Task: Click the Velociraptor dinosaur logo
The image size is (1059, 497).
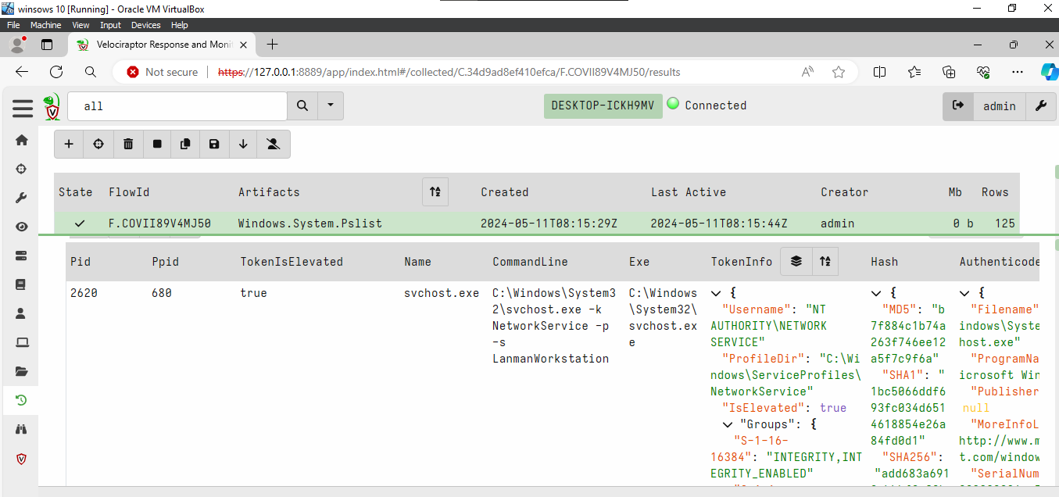Action: coord(52,107)
